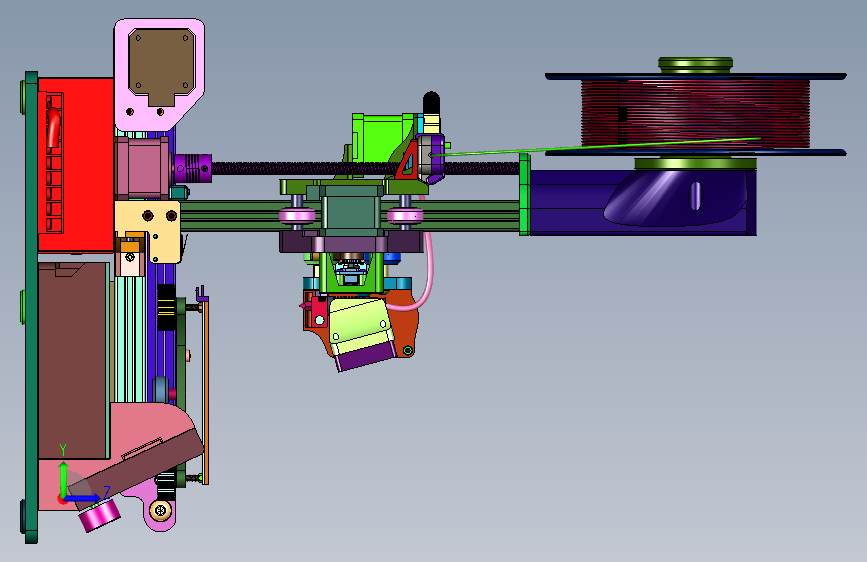Select the purple flexible shaft coupling
867x562 pixels.
[194, 168]
